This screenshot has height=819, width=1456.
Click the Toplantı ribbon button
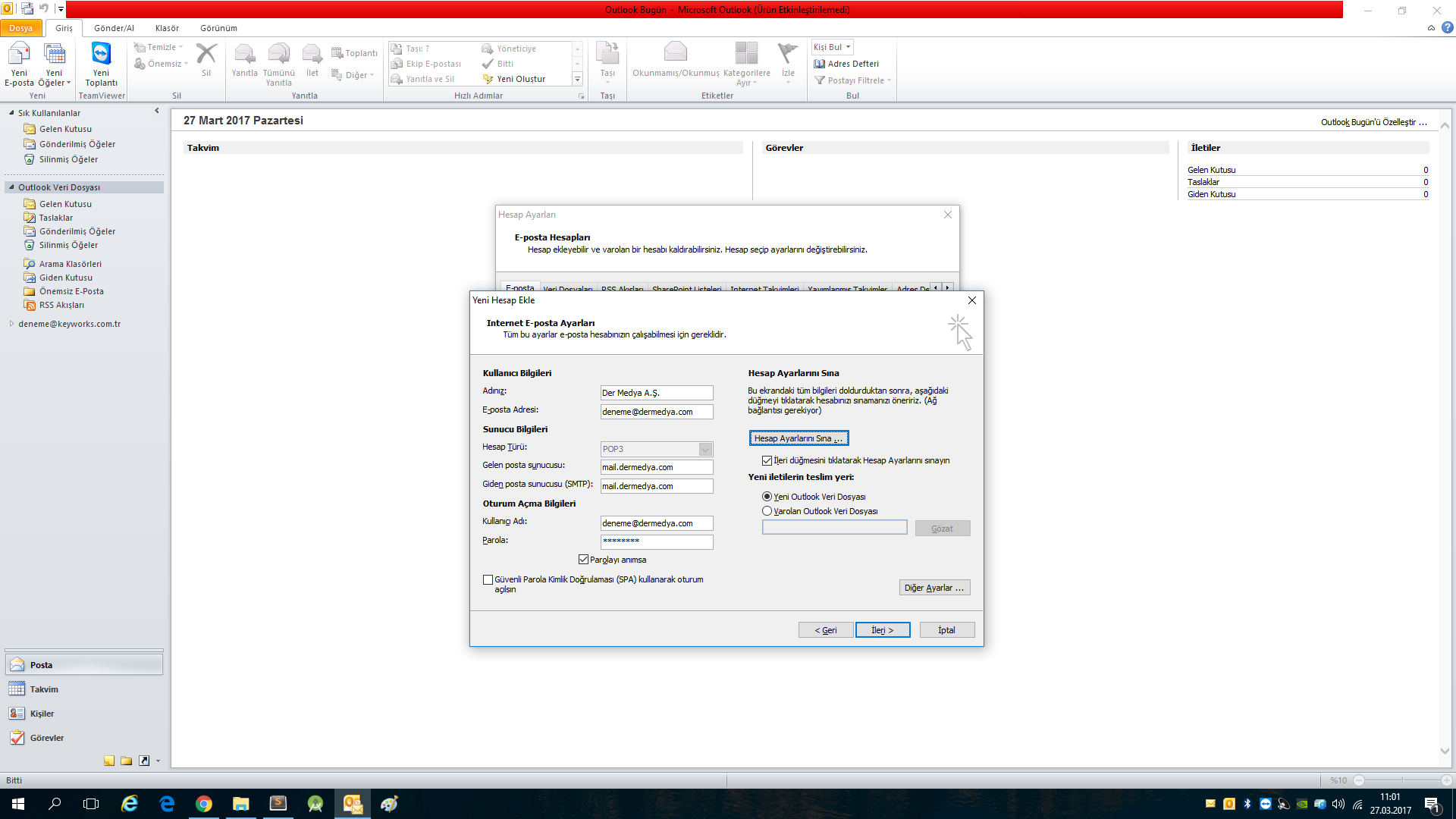point(354,53)
